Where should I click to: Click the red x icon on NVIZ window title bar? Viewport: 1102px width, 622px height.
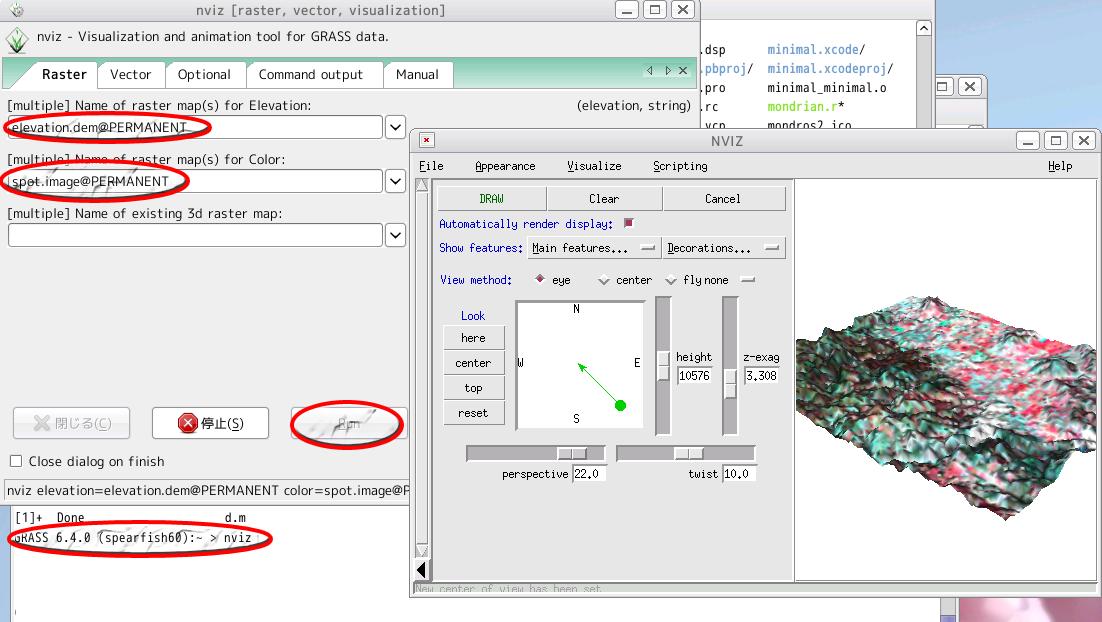pyautogui.click(x=427, y=141)
